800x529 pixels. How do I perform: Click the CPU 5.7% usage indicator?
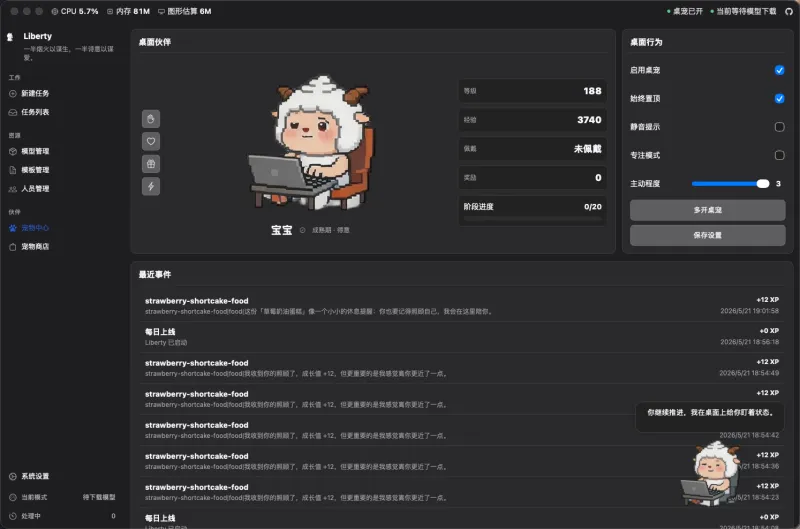click(x=74, y=11)
